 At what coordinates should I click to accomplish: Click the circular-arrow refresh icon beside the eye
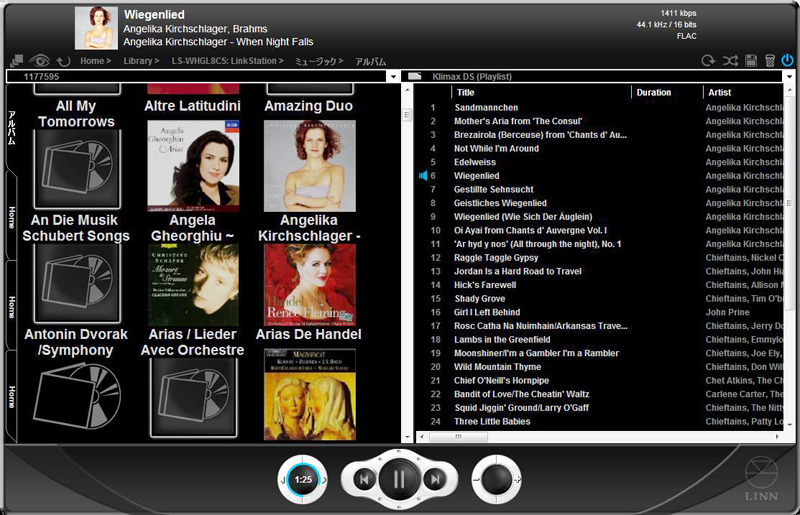pyautogui.click(x=63, y=61)
